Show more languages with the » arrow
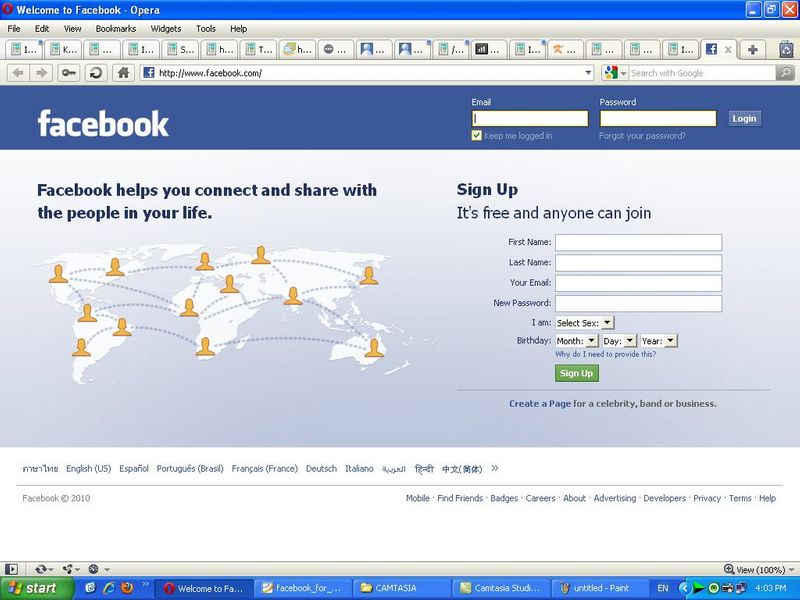 (x=494, y=468)
